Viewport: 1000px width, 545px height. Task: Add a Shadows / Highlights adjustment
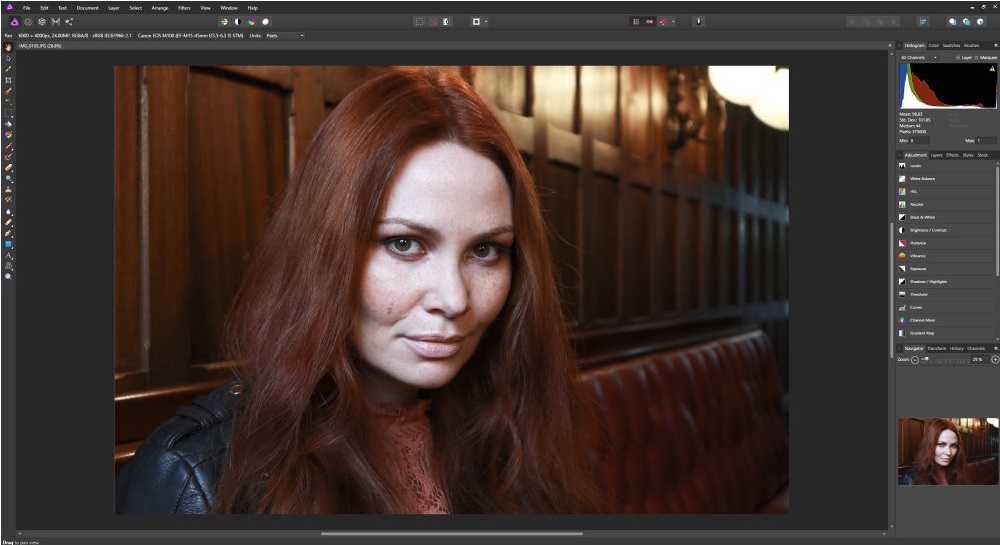tap(946, 281)
